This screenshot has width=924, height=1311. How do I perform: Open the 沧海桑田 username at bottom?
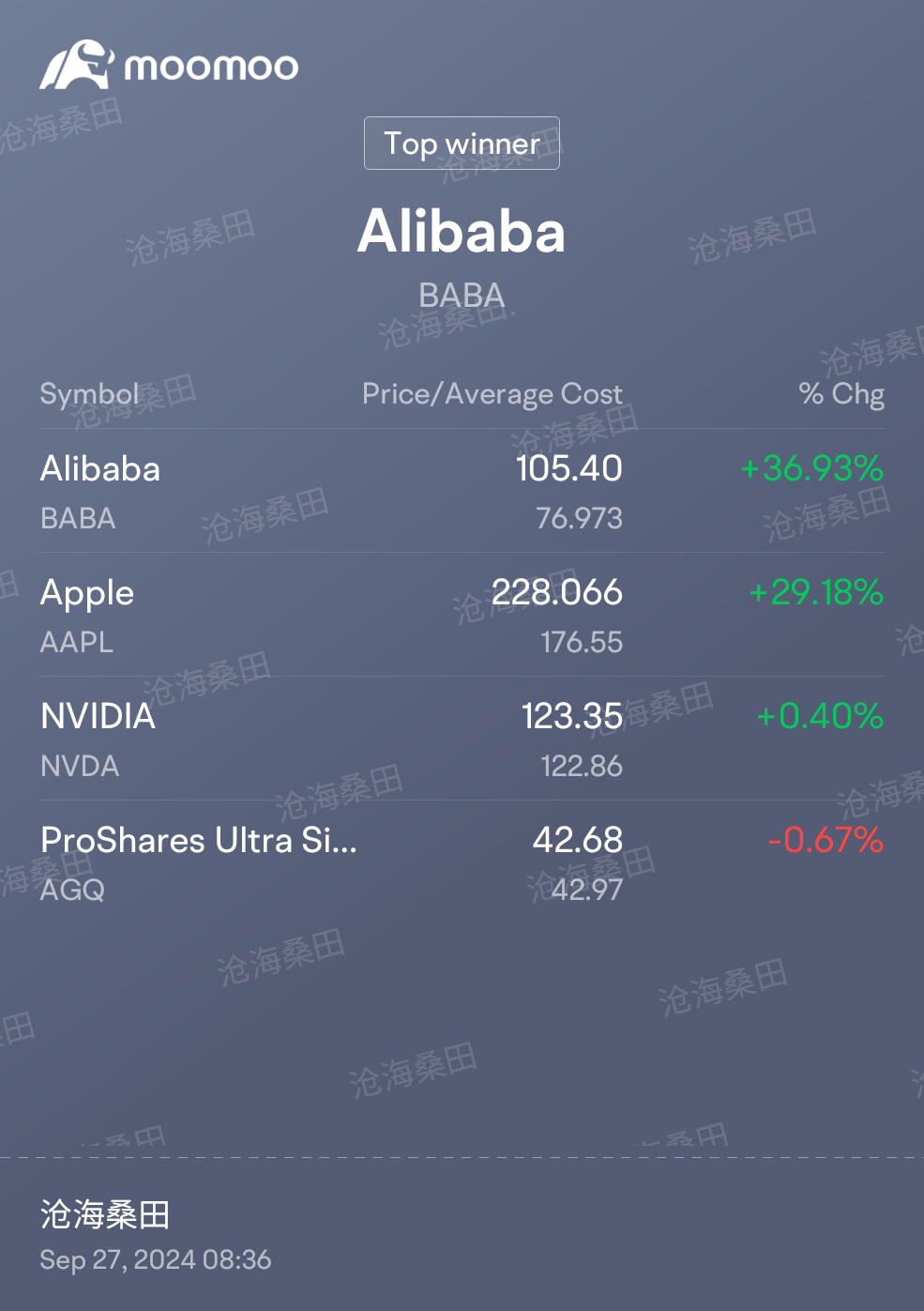[x=105, y=1214]
